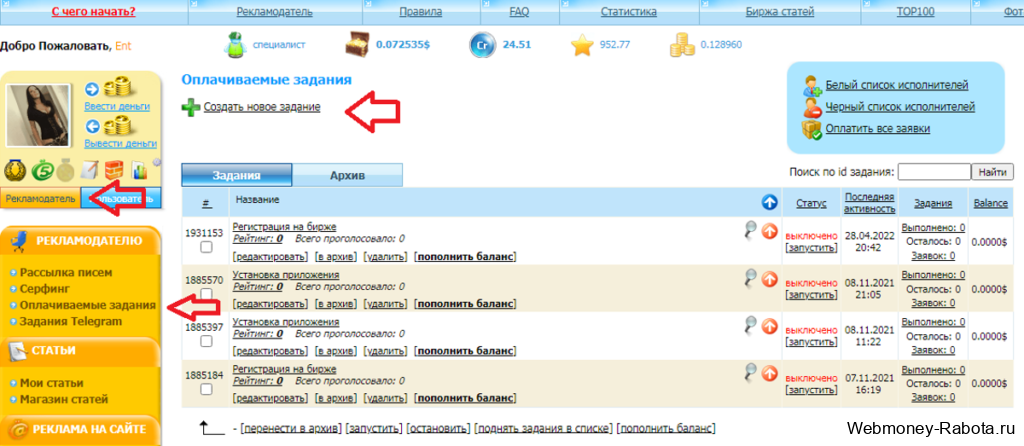1024x446 pixels.
Task: Open the Правила menu item
Action: 421,12
